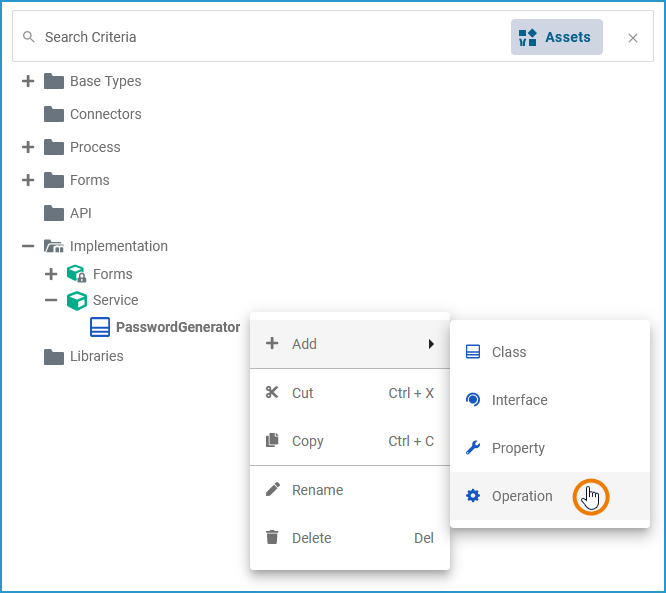Click the open Implementation folder icon
The height and width of the screenshot is (593, 666).
click(x=54, y=246)
